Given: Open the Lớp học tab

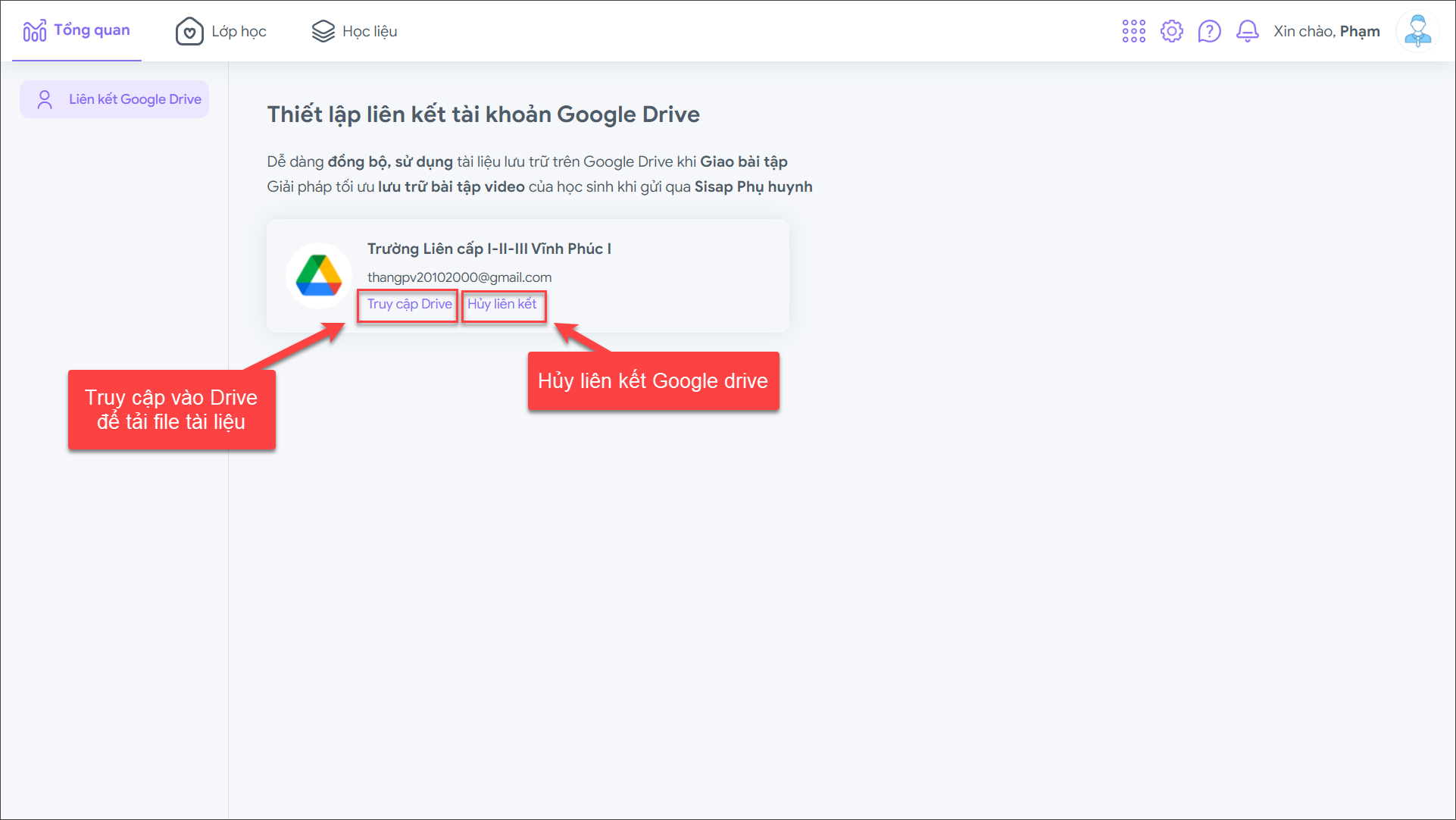Looking at the screenshot, I should coord(239,31).
